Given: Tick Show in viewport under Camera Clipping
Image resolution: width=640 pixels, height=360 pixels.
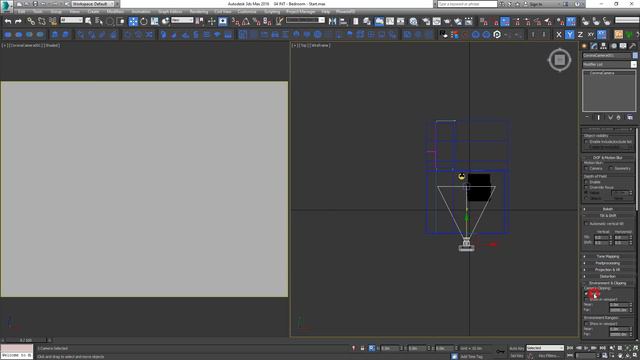Looking at the screenshot, I should tap(587, 299).
